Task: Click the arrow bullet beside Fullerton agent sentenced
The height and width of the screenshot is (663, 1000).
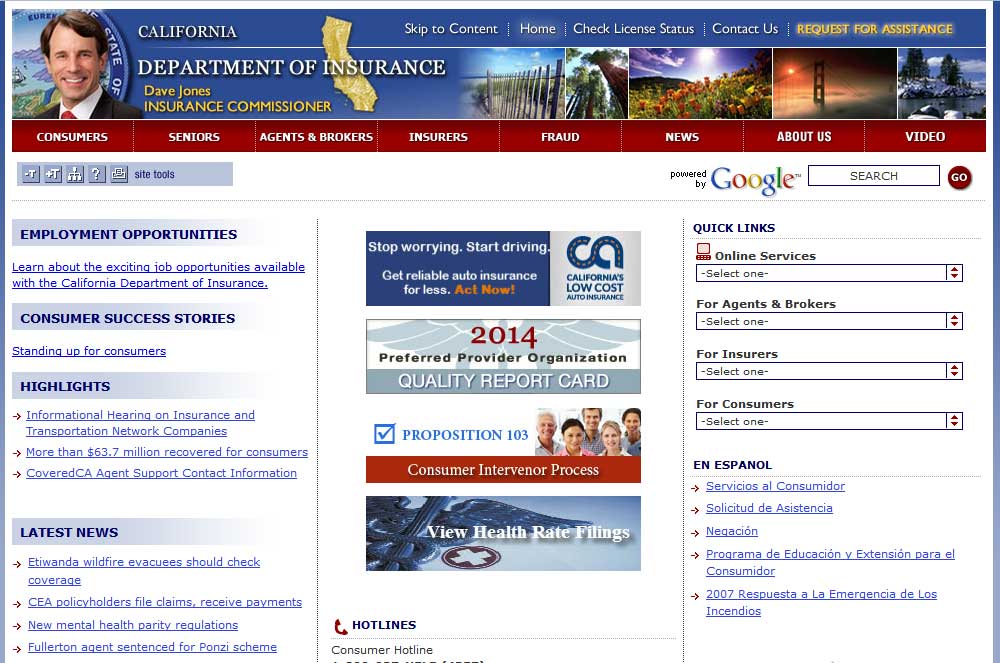Action: click(x=18, y=649)
